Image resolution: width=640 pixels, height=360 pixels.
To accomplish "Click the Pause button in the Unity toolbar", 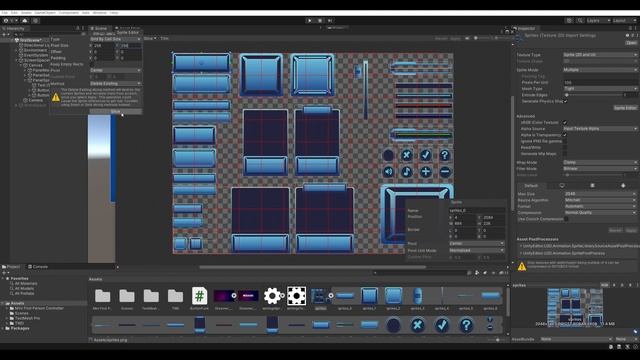I will pyautogui.click(x=320, y=20).
